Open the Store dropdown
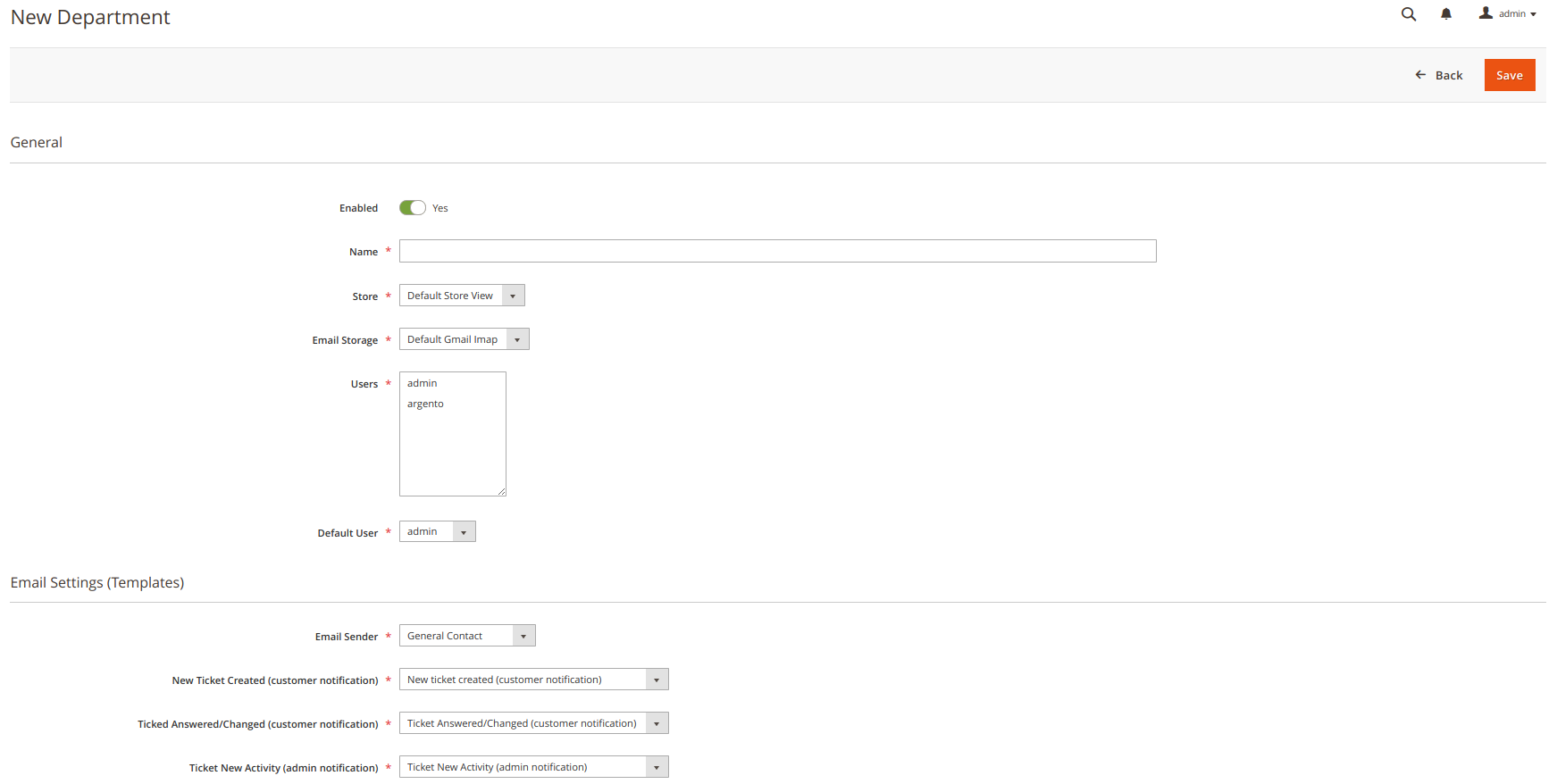 (462, 296)
